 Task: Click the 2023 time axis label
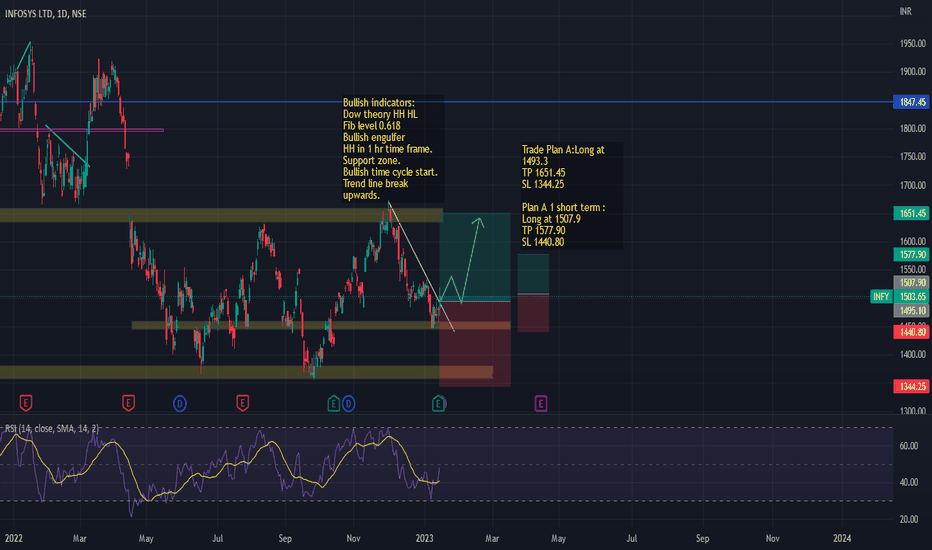click(424, 538)
